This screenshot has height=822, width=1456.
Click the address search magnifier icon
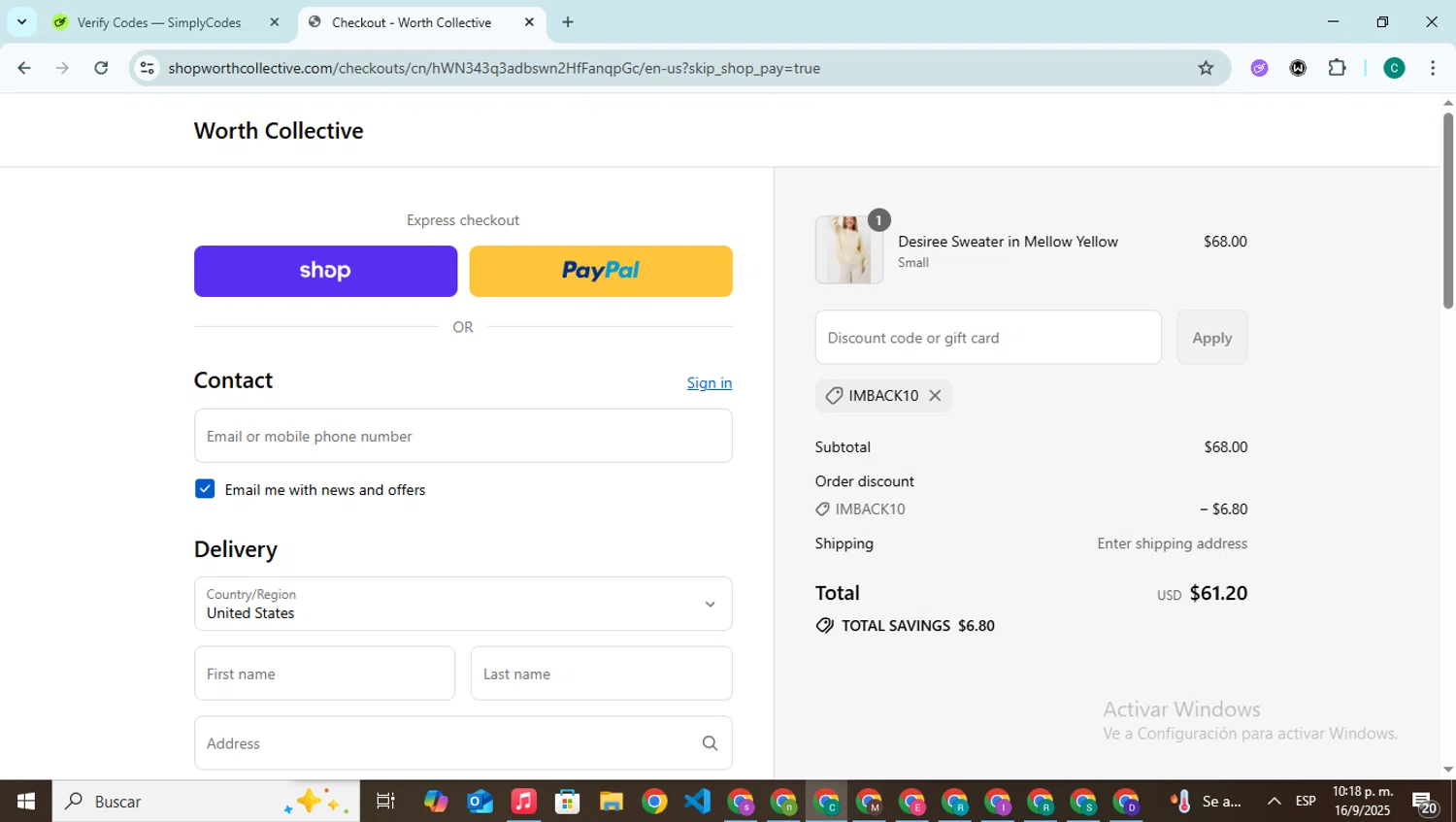(x=710, y=743)
